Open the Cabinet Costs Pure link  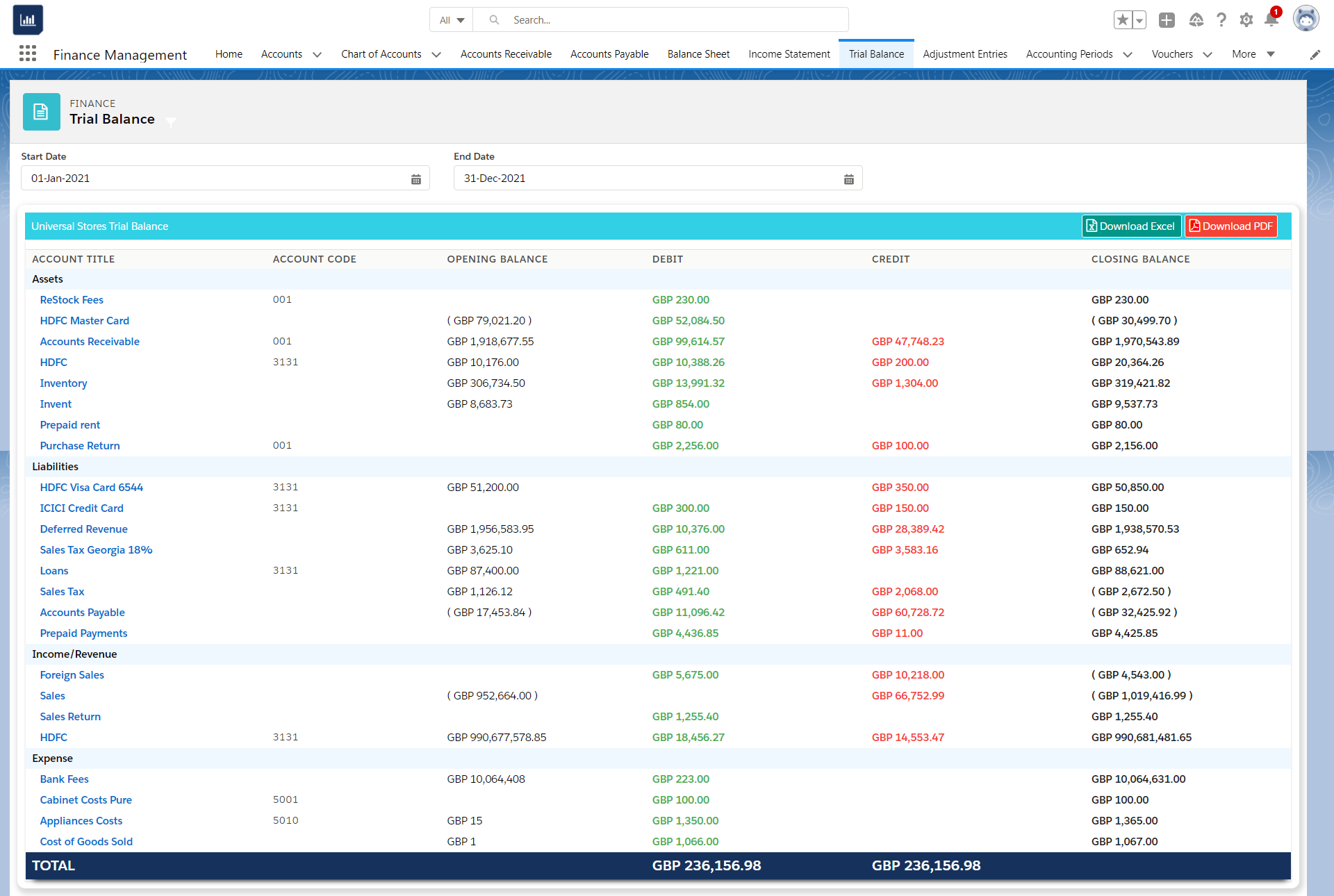tap(86, 800)
